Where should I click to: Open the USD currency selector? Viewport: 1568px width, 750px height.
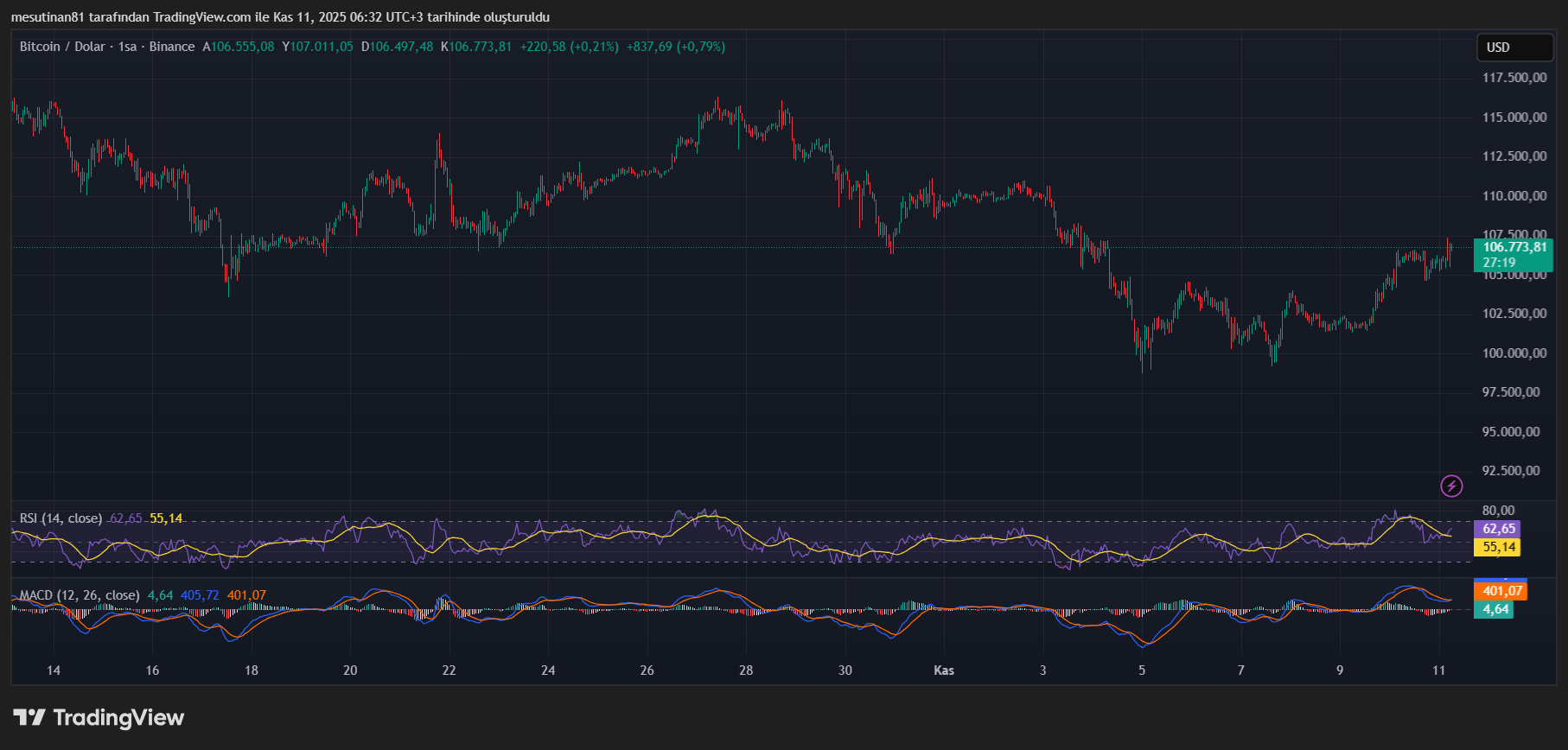[x=1514, y=48]
